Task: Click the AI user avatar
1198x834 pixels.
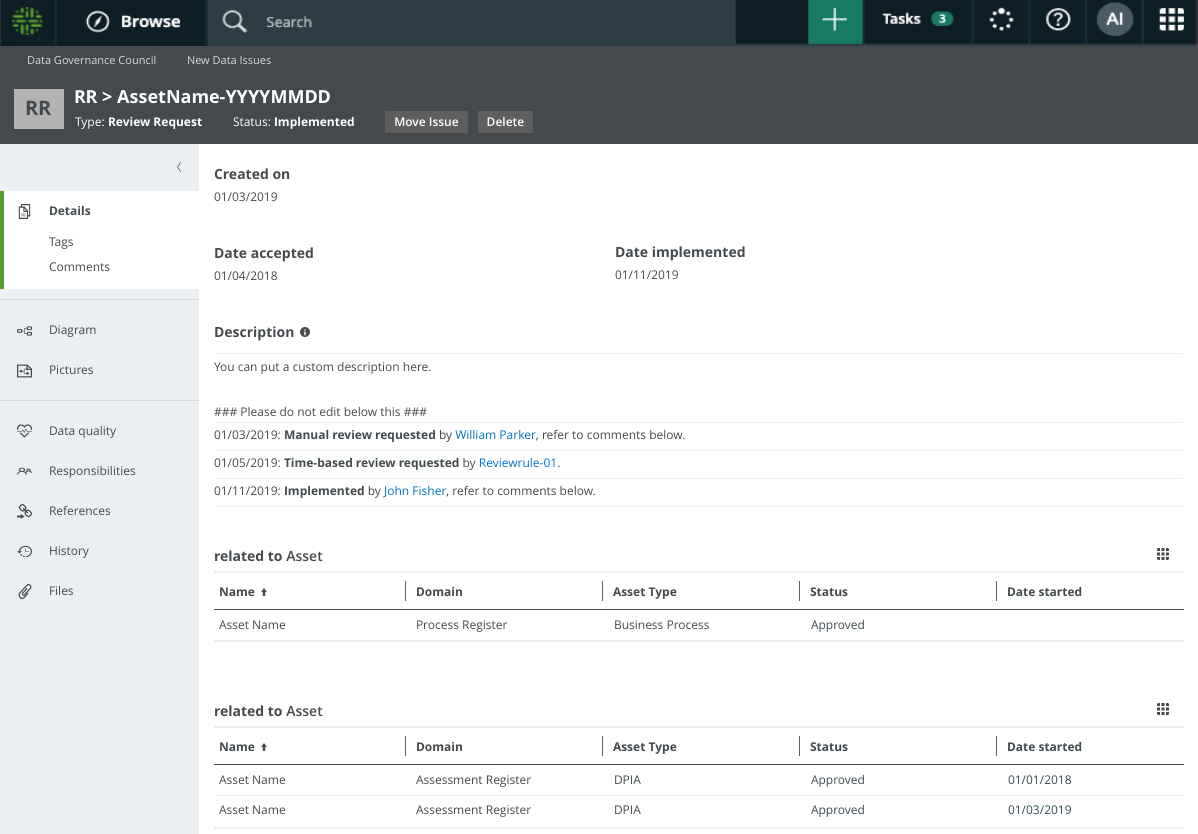Action: pos(1114,21)
